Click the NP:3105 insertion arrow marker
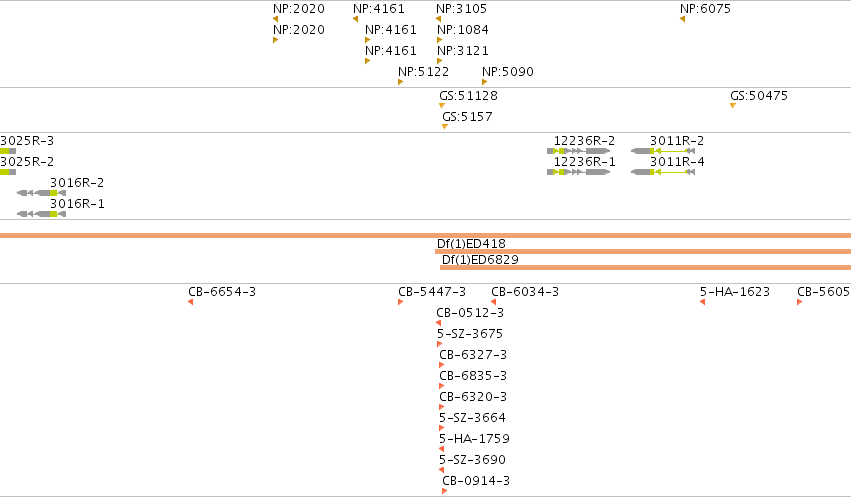851x497 pixels. [439, 20]
